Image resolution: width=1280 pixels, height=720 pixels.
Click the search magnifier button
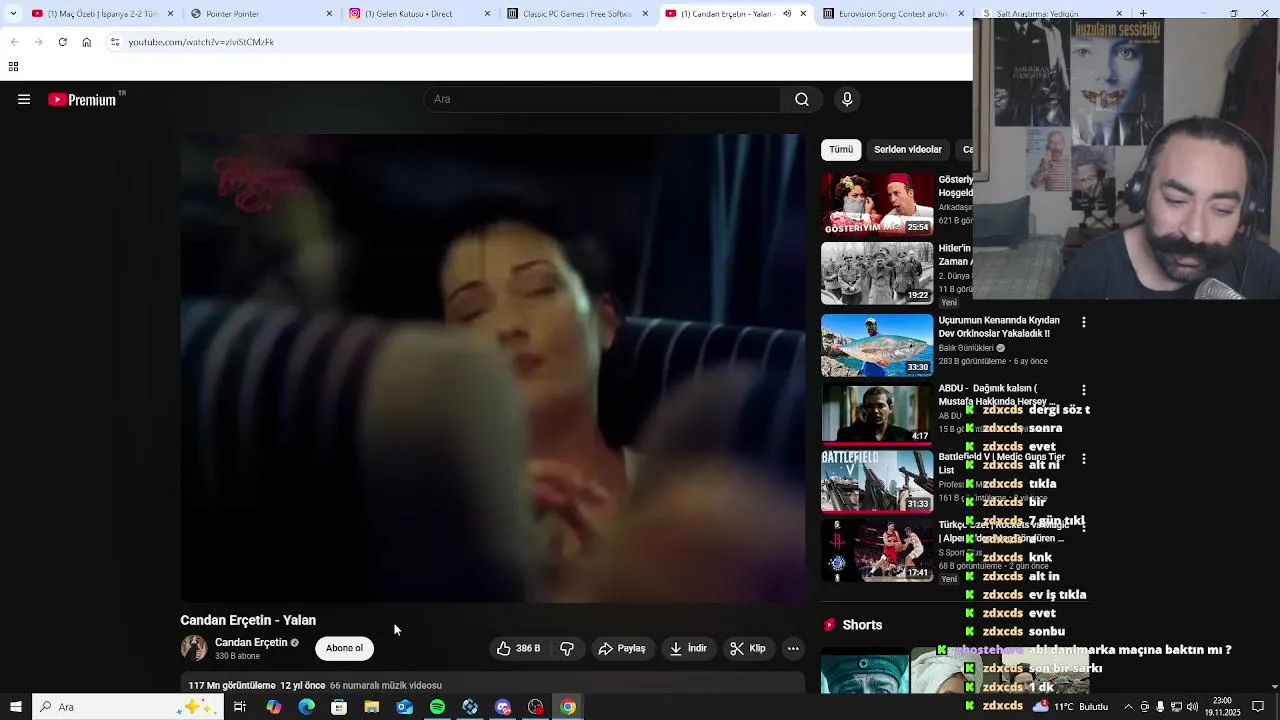point(801,99)
